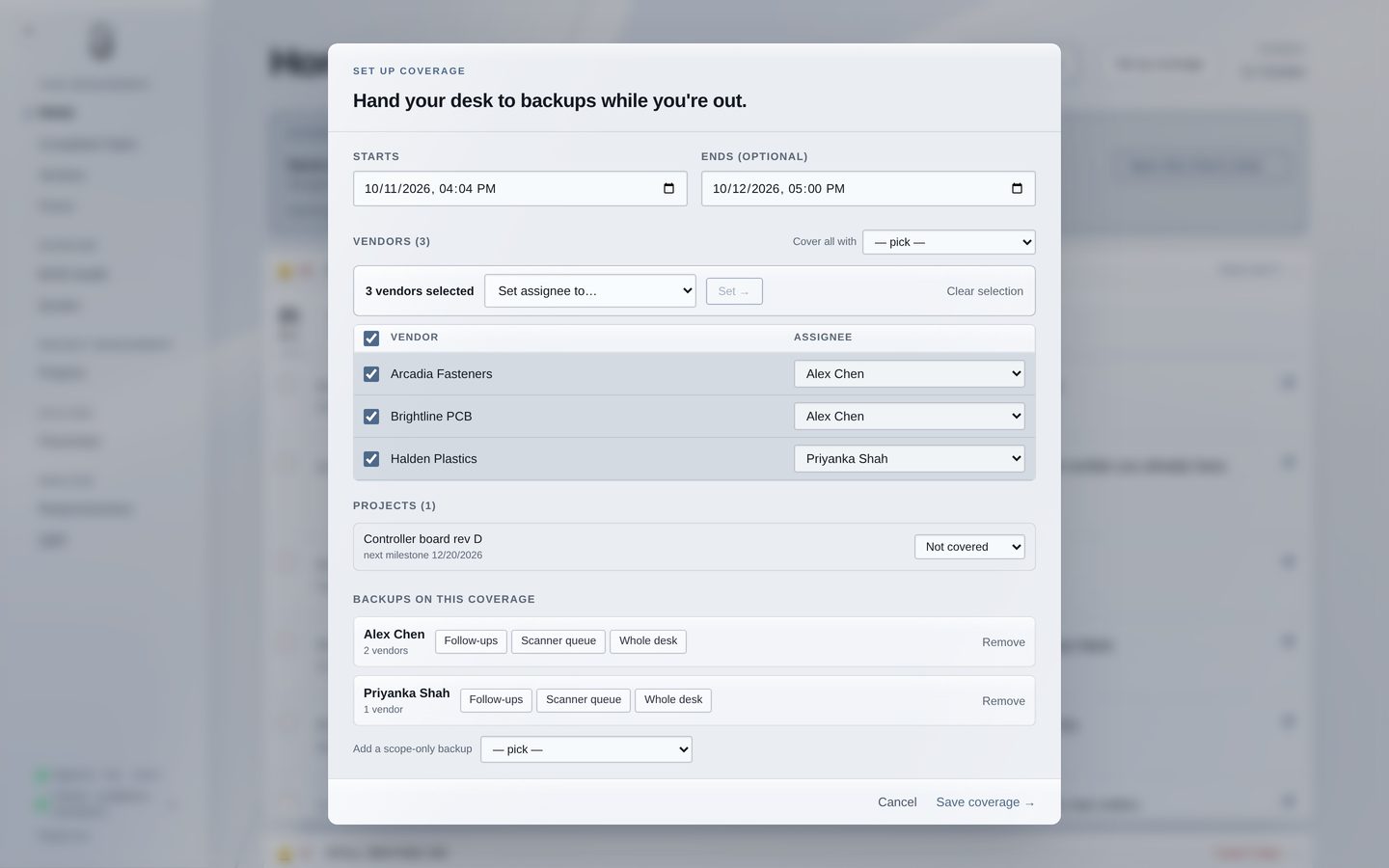Click the 'Brightline PCB' vendor name
The height and width of the screenshot is (868, 1389).
pyautogui.click(x=431, y=417)
